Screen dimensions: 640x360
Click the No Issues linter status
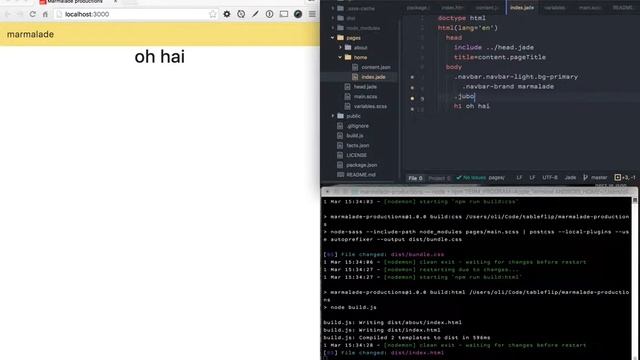tap(471, 178)
